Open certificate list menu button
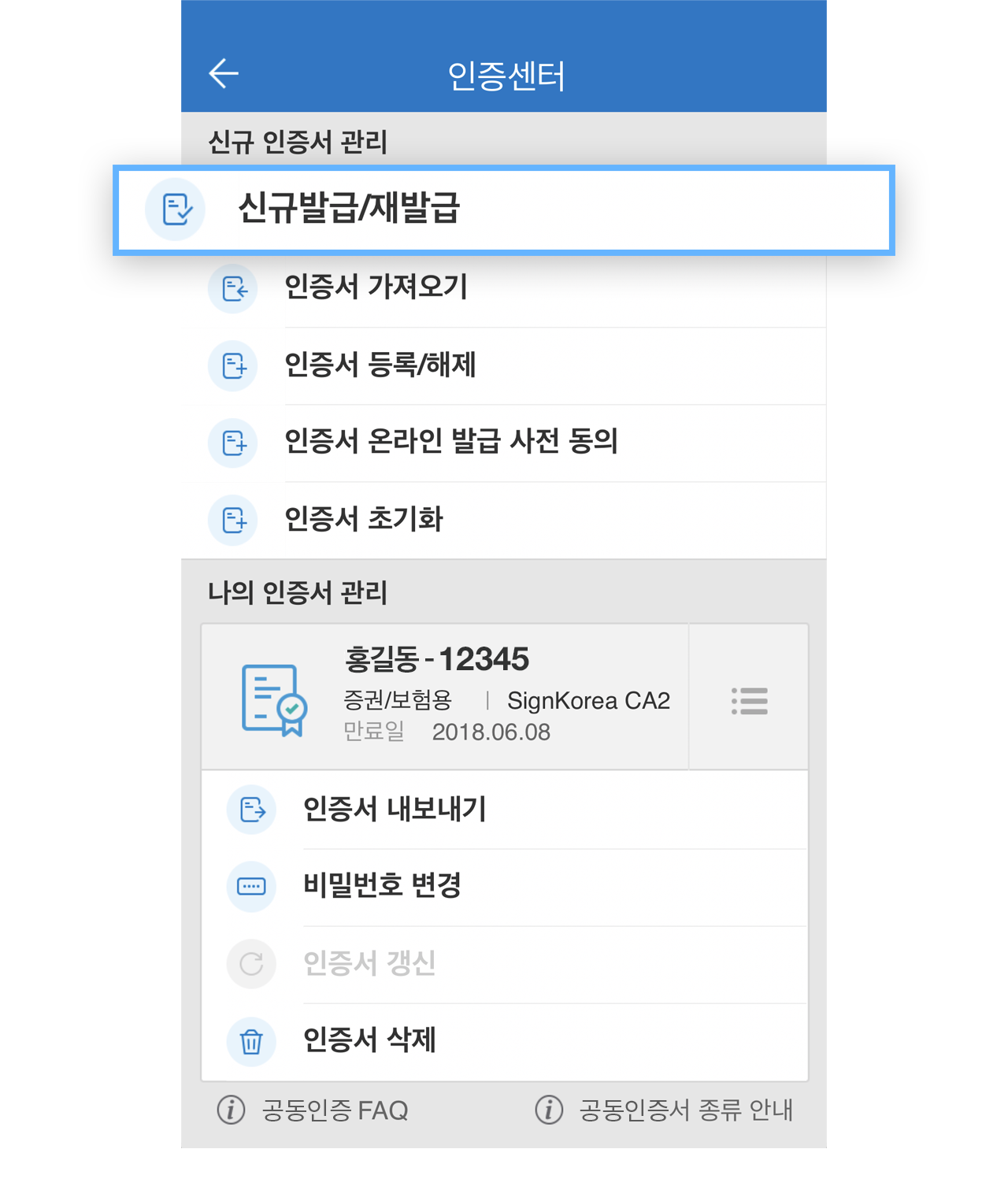The width and height of the screenshot is (1008, 1201). point(749,700)
